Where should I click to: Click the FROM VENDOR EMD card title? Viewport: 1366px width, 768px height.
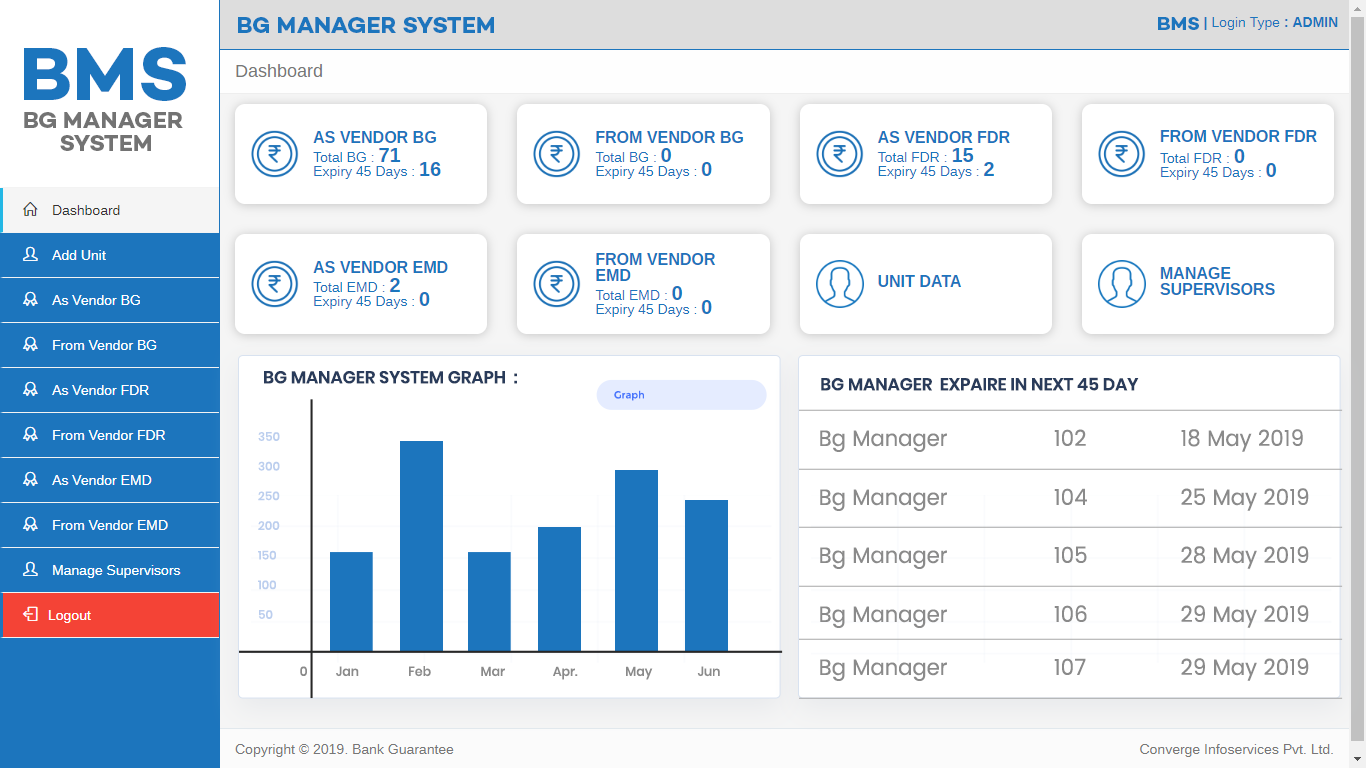(655, 267)
